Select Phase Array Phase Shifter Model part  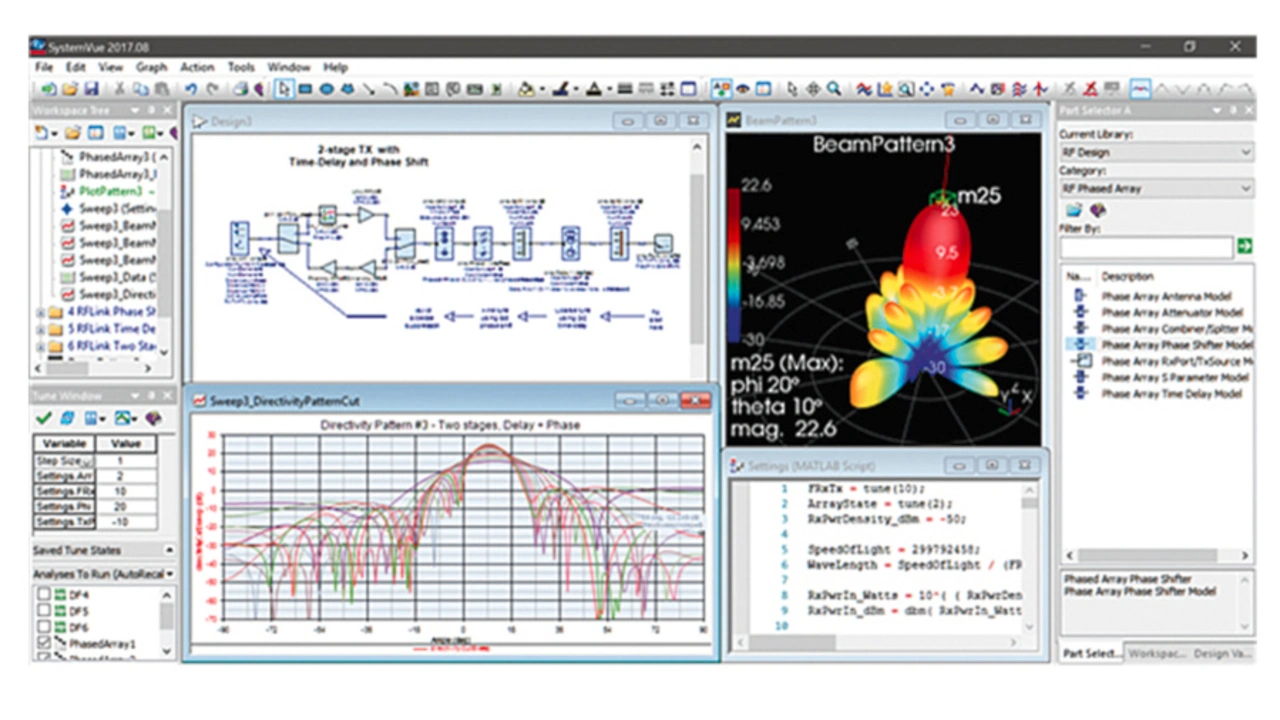[x=1177, y=345]
